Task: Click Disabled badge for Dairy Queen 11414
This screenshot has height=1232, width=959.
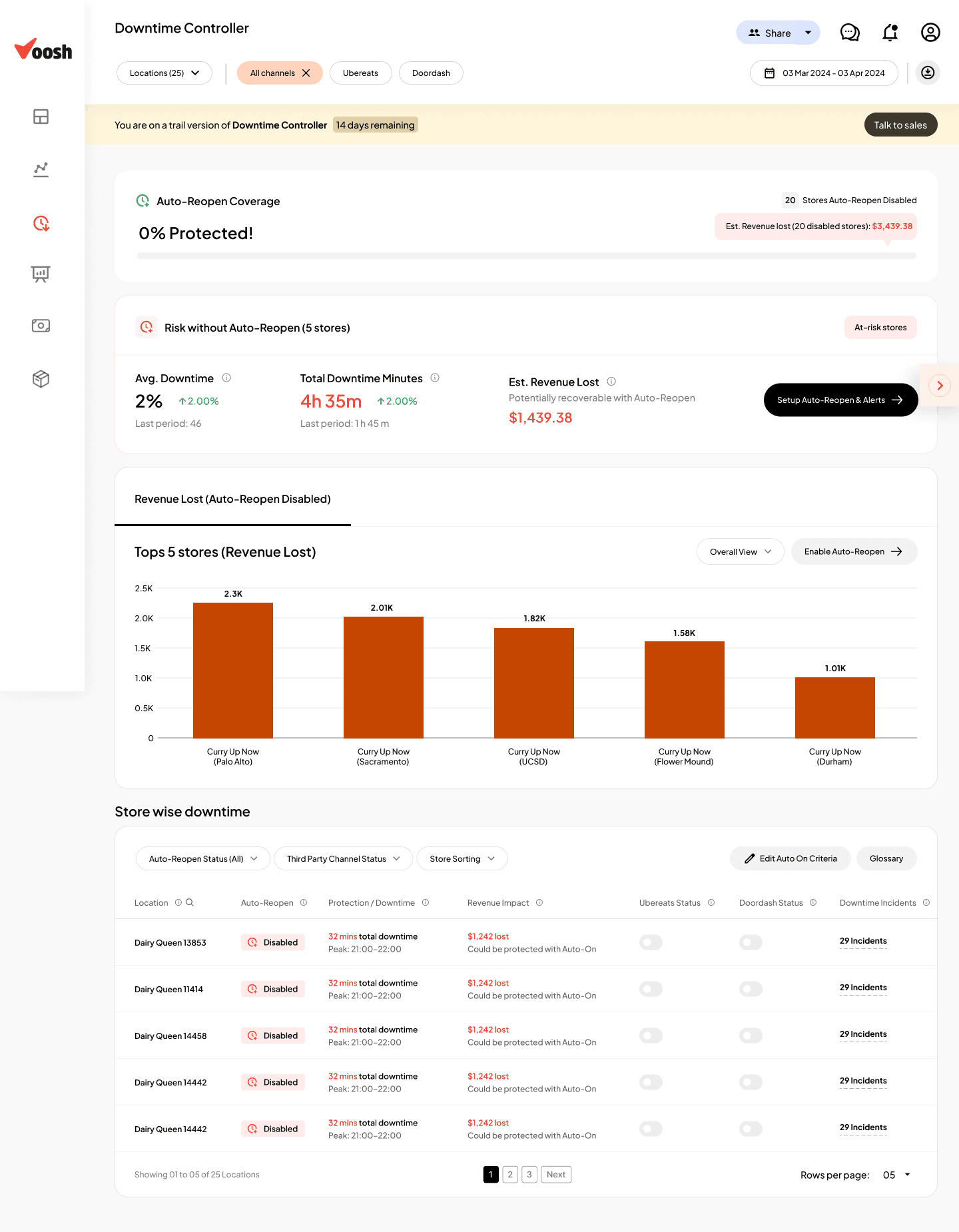Action: pyautogui.click(x=273, y=989)
